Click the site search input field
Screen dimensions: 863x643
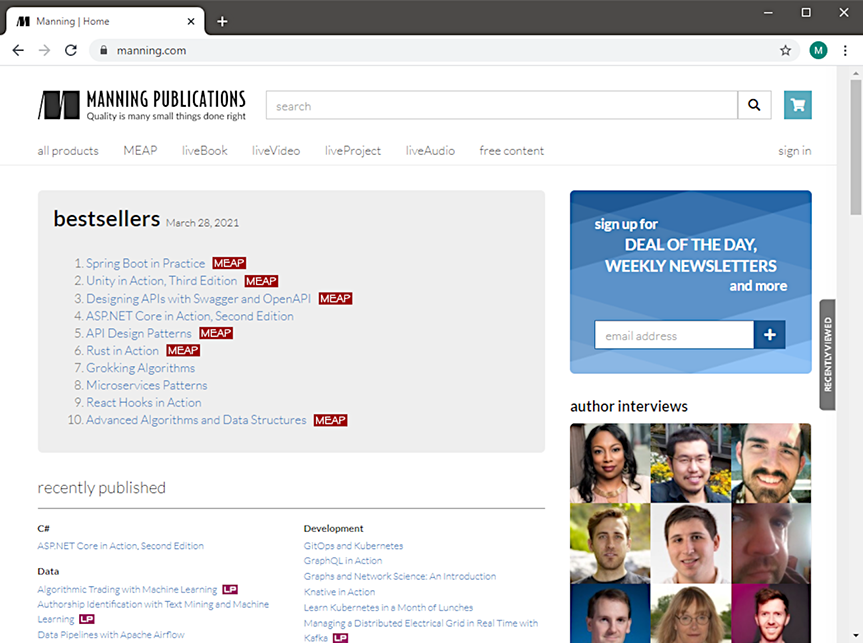click(x=502, y=105)
